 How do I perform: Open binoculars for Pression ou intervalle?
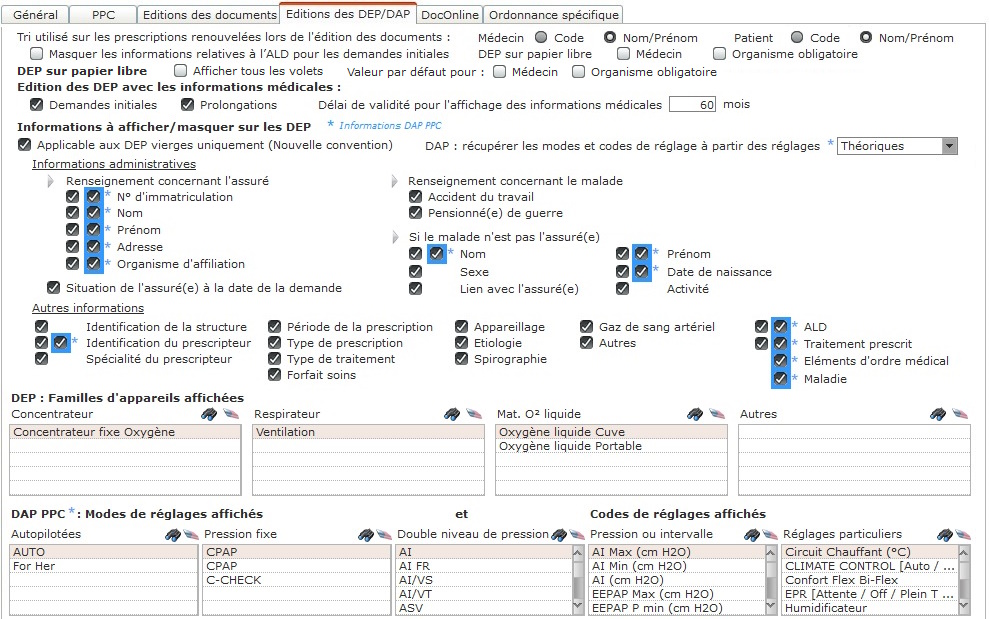(752, 535)
